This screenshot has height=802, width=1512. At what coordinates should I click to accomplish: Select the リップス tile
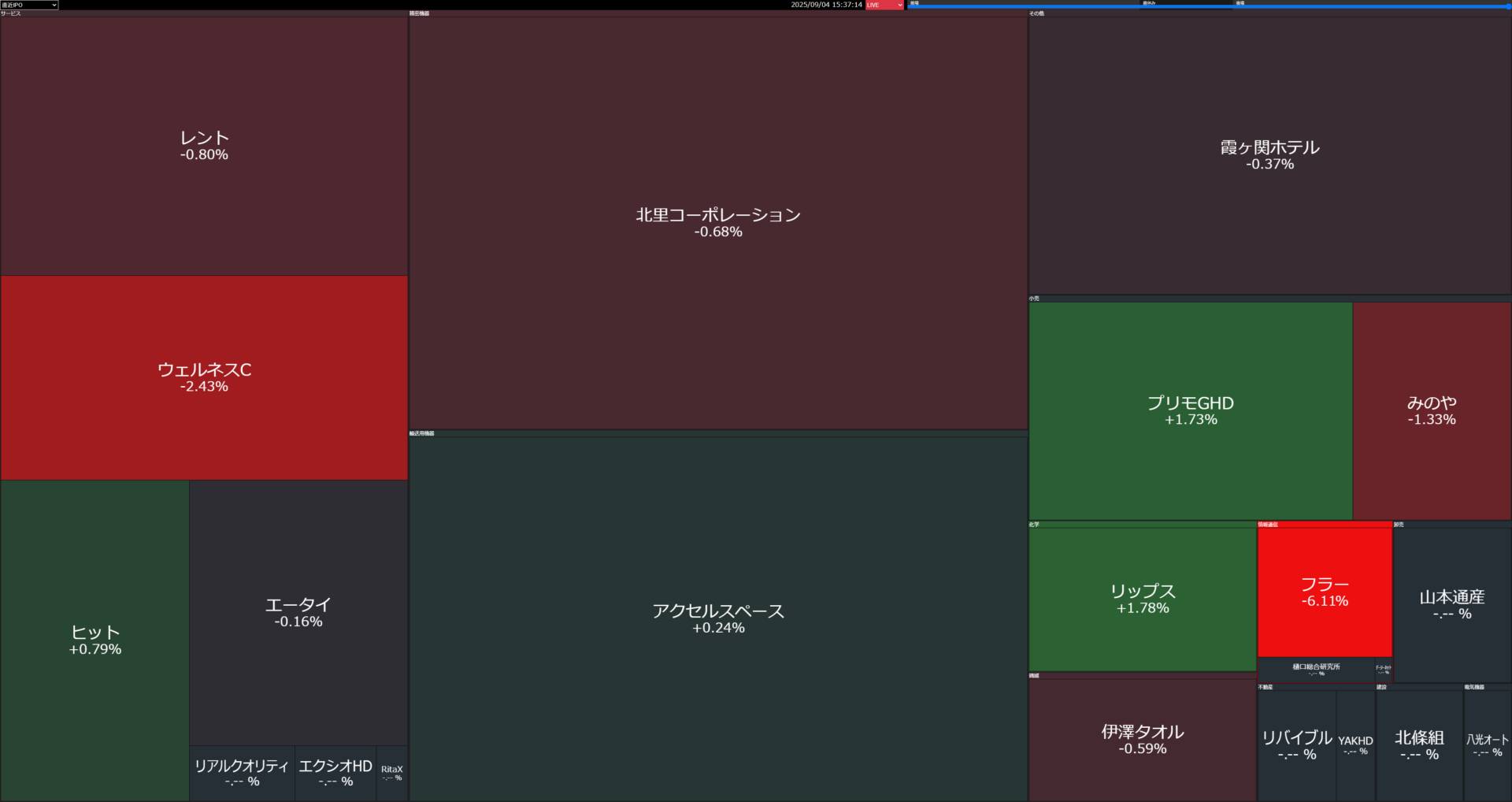(1143, 599)
